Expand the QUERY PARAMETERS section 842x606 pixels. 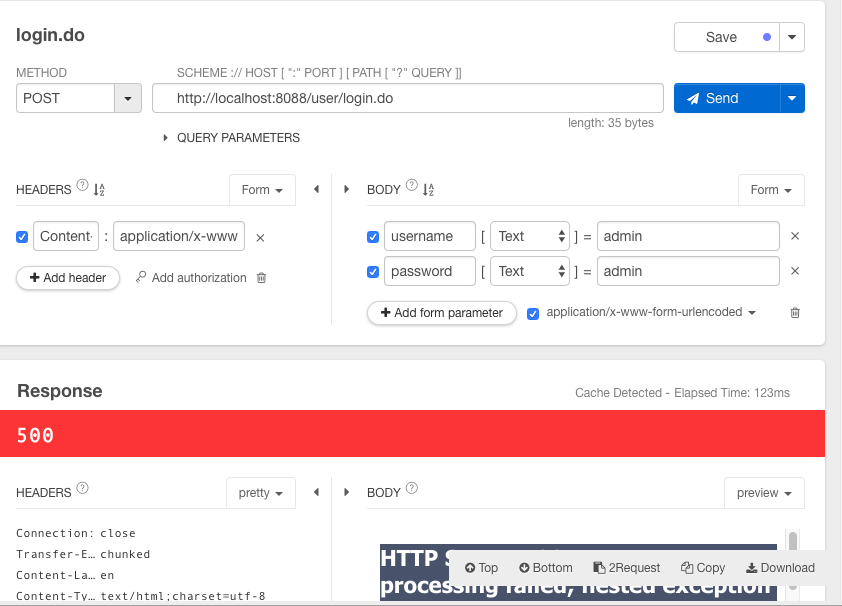[x=231, y=138]
